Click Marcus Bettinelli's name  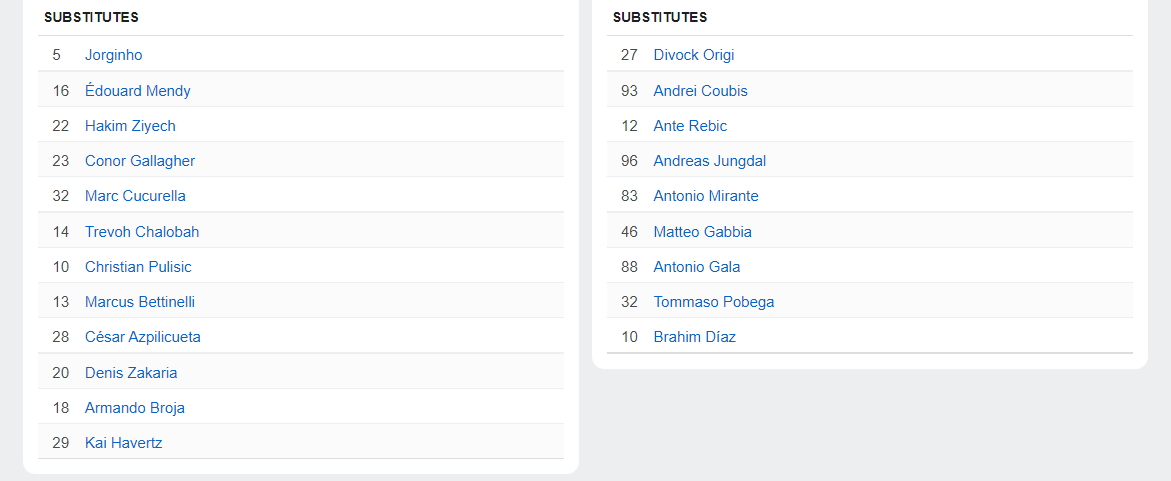(x=140, y=302)
